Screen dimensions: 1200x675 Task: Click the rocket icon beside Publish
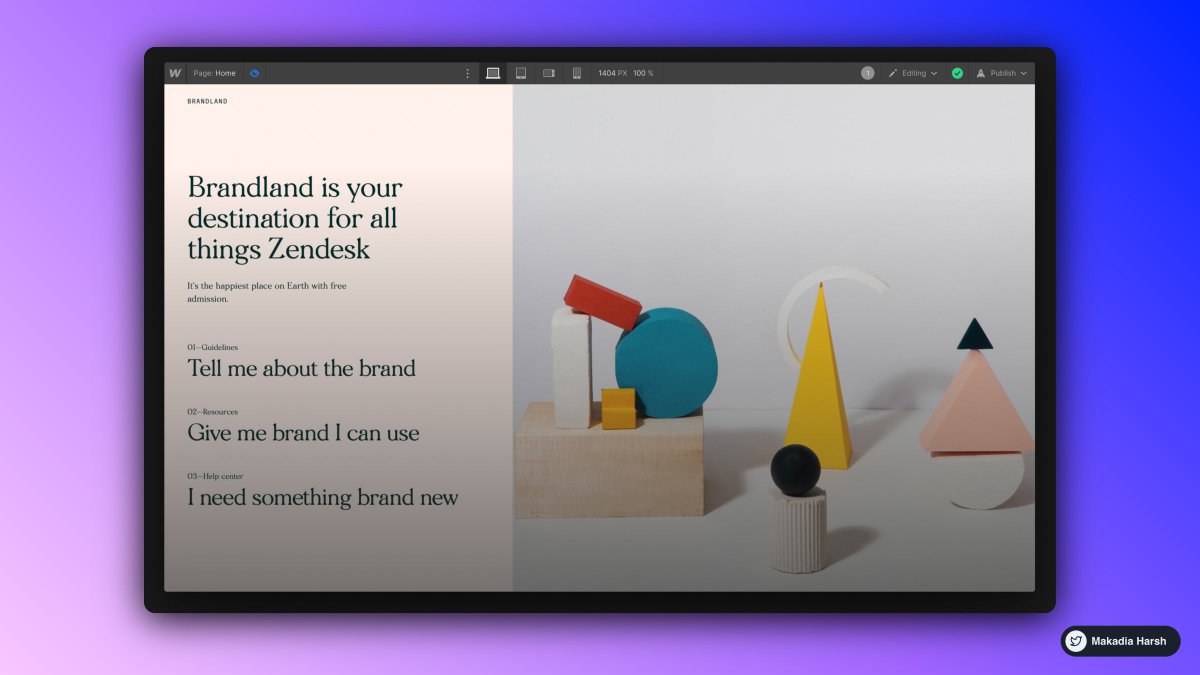(x=981, y=73)
